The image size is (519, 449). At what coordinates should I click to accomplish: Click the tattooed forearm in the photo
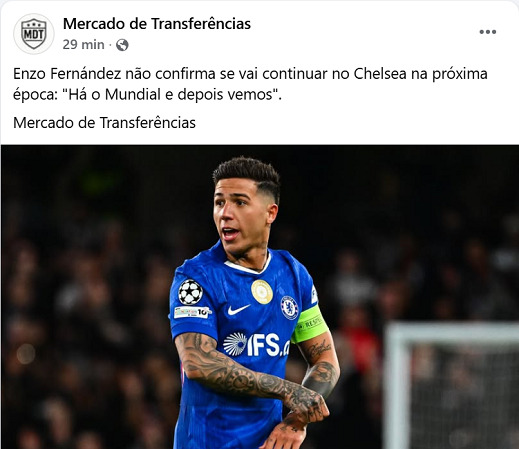pyautogui.click(x=245, y=372)
